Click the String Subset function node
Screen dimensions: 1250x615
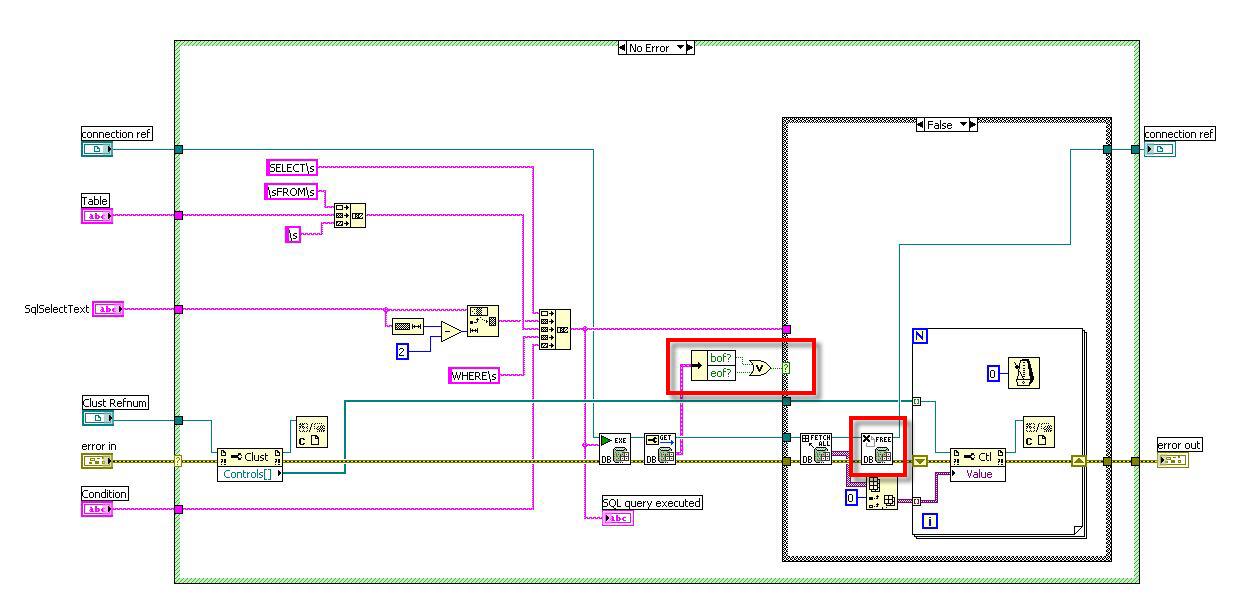(x=482, y=321)
